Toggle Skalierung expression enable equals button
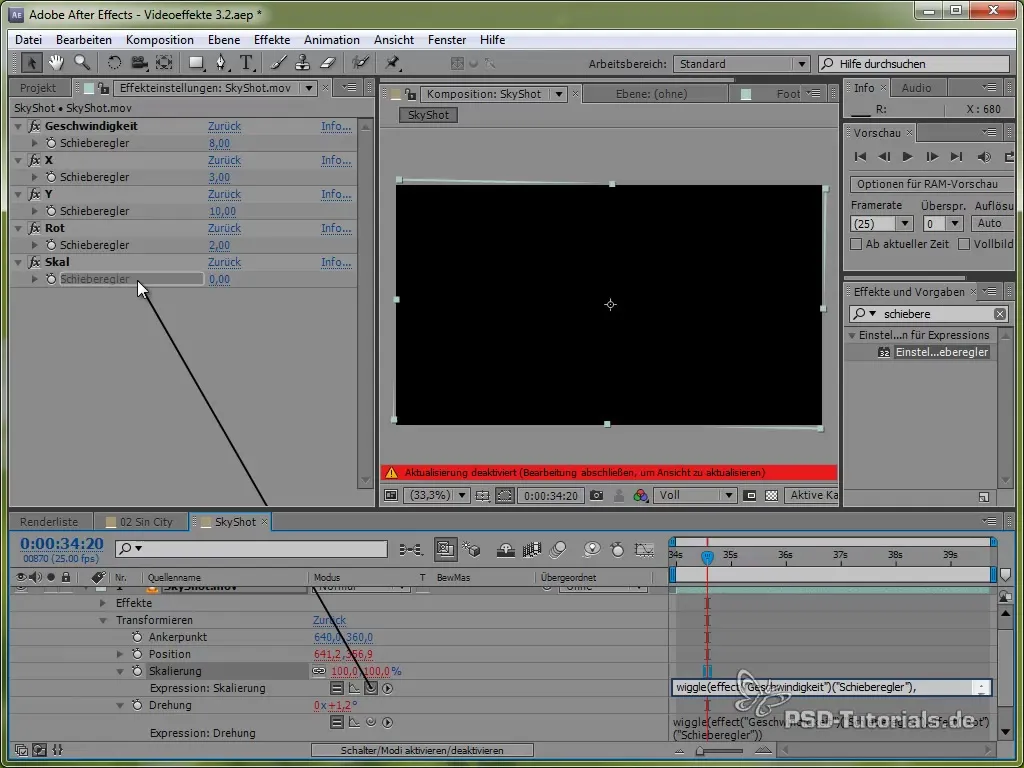 point(336,688)
